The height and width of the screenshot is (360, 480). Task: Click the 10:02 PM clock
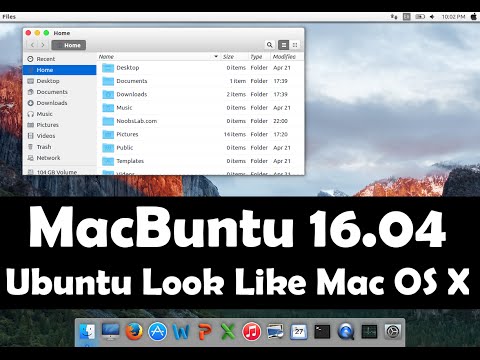coord(453,17)
